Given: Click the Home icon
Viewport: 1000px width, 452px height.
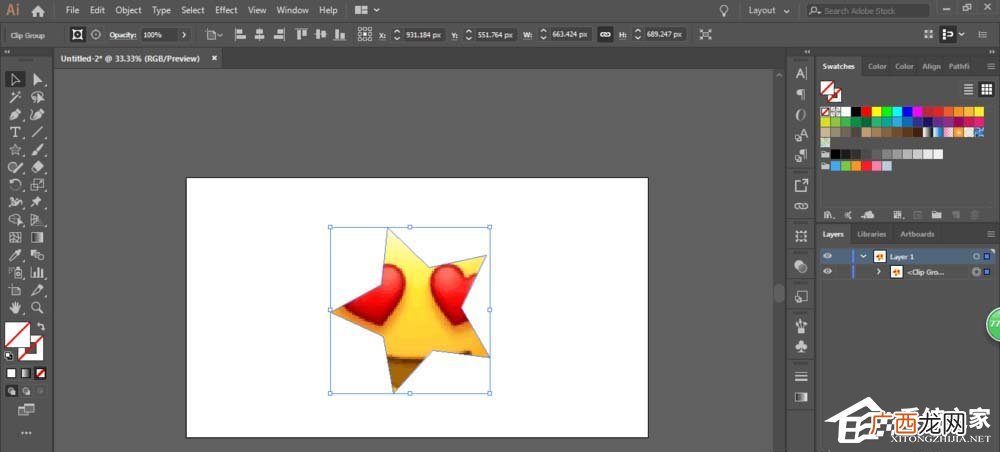Looking at the screenshot, I should click(38, 11).
